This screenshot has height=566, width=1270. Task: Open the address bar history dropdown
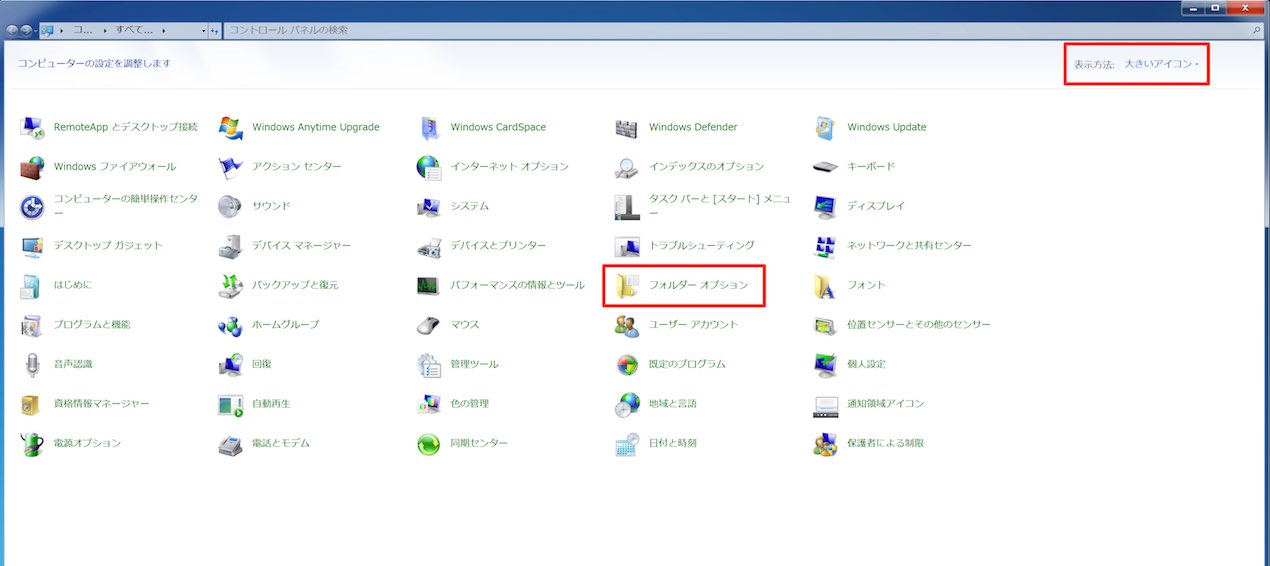204,31
